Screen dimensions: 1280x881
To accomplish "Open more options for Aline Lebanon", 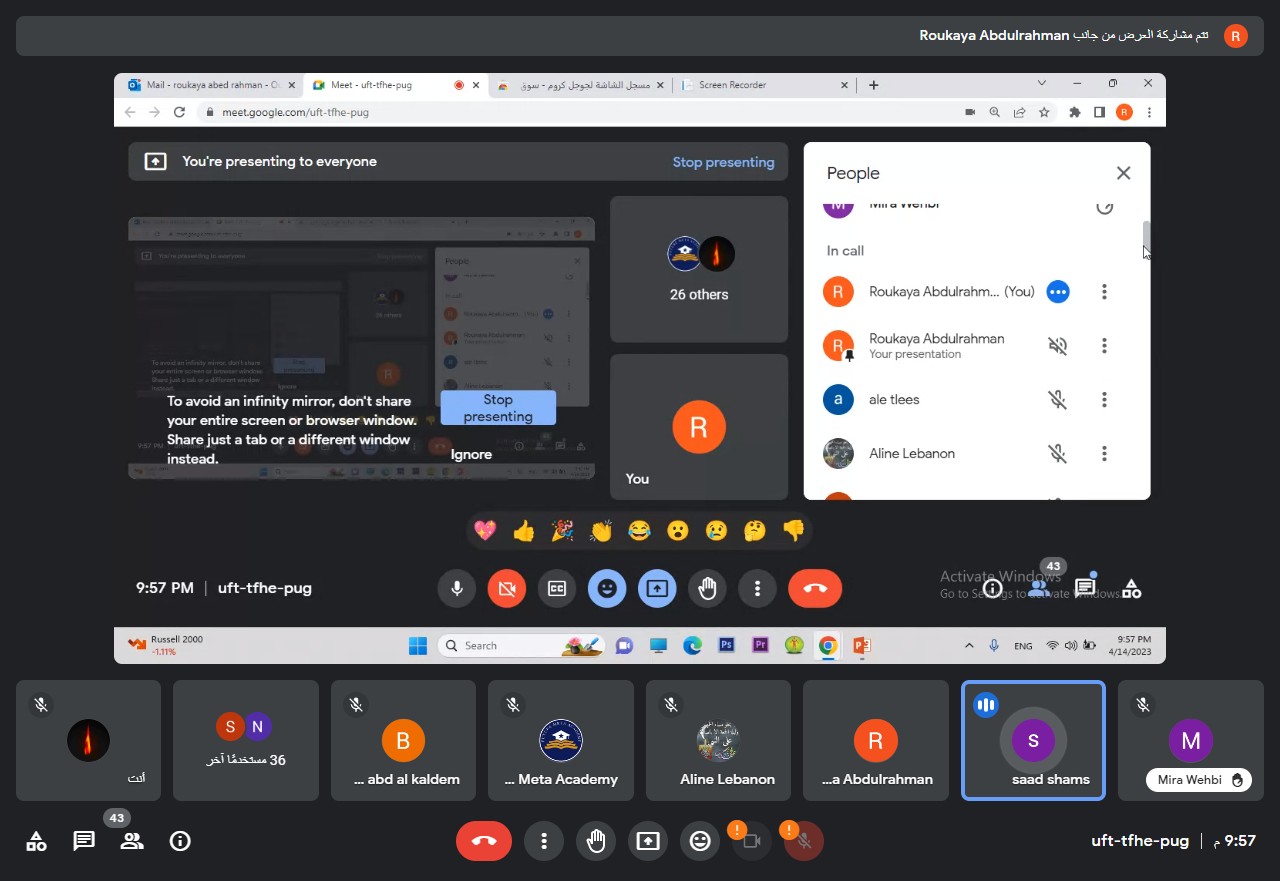I will [x=1104, y=454].
